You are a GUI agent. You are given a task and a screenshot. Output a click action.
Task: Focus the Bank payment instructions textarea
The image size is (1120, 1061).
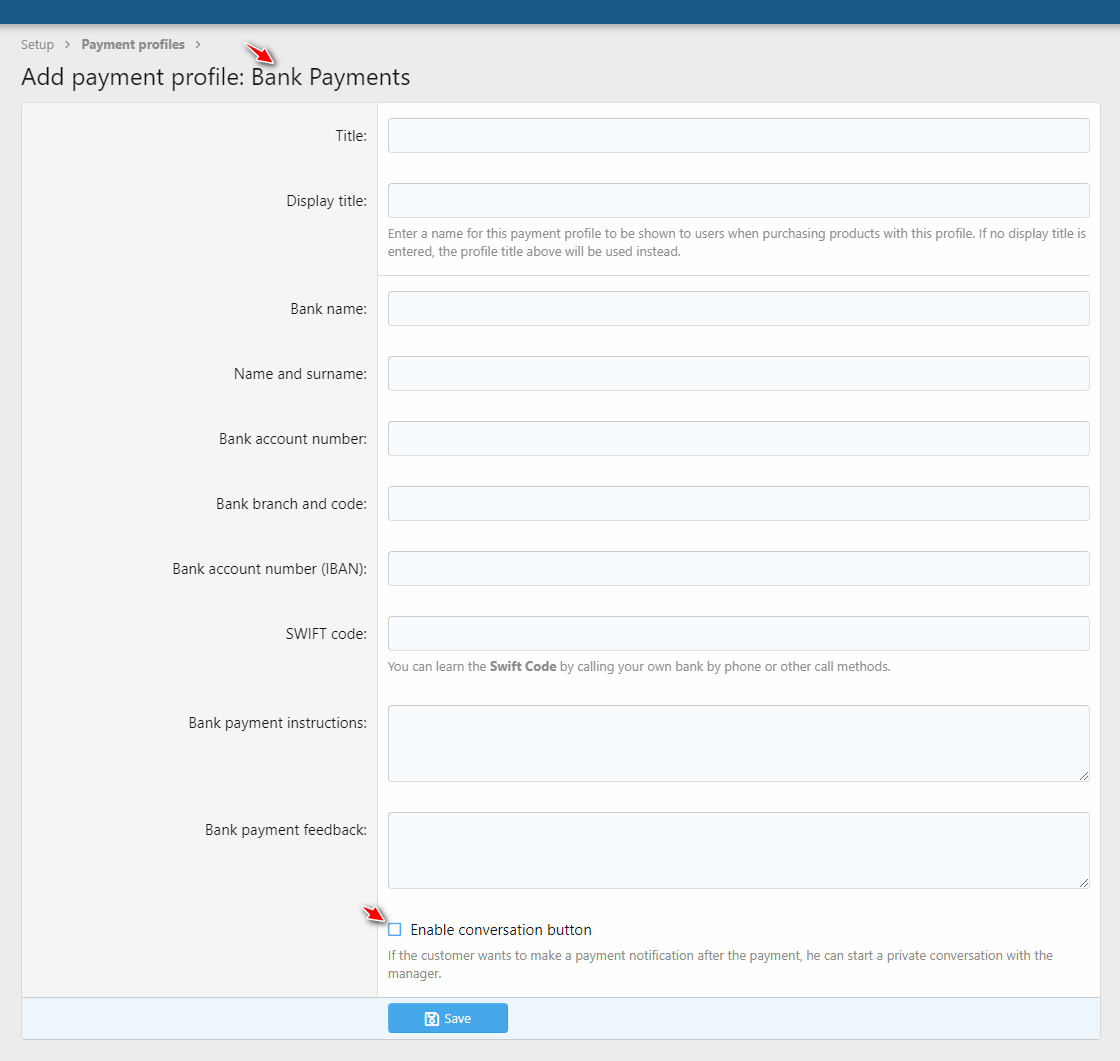coord(738,743)
